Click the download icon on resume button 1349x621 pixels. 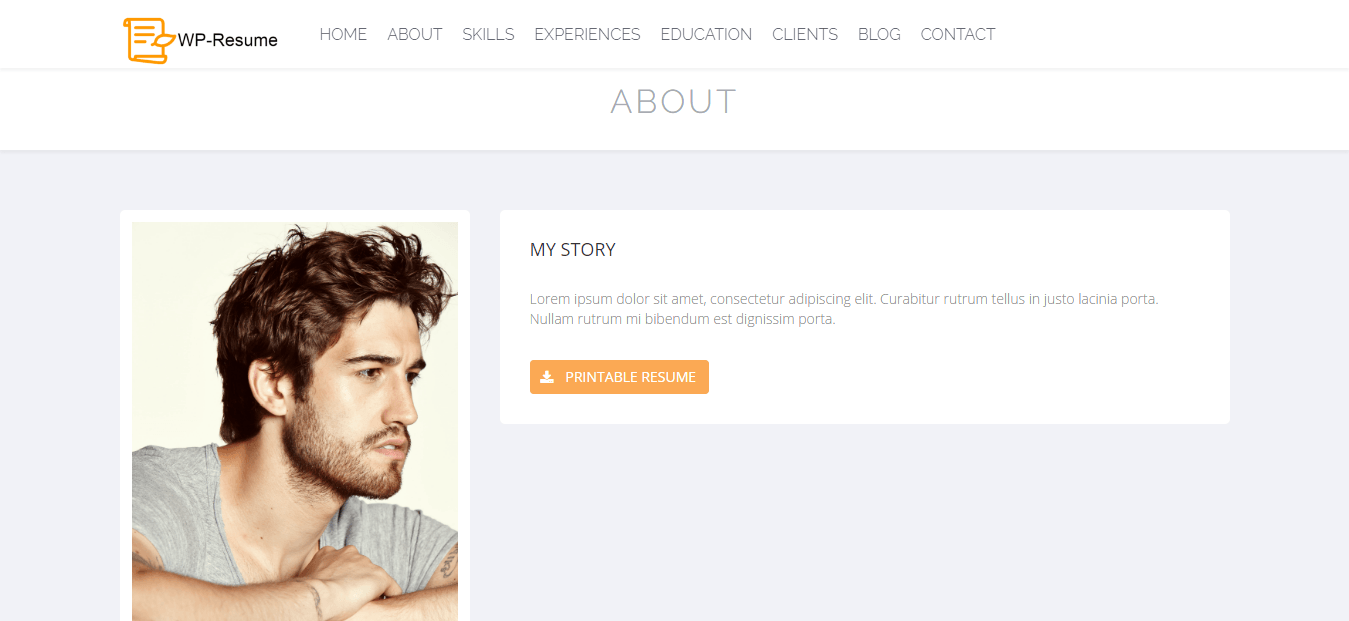(547, 377)
